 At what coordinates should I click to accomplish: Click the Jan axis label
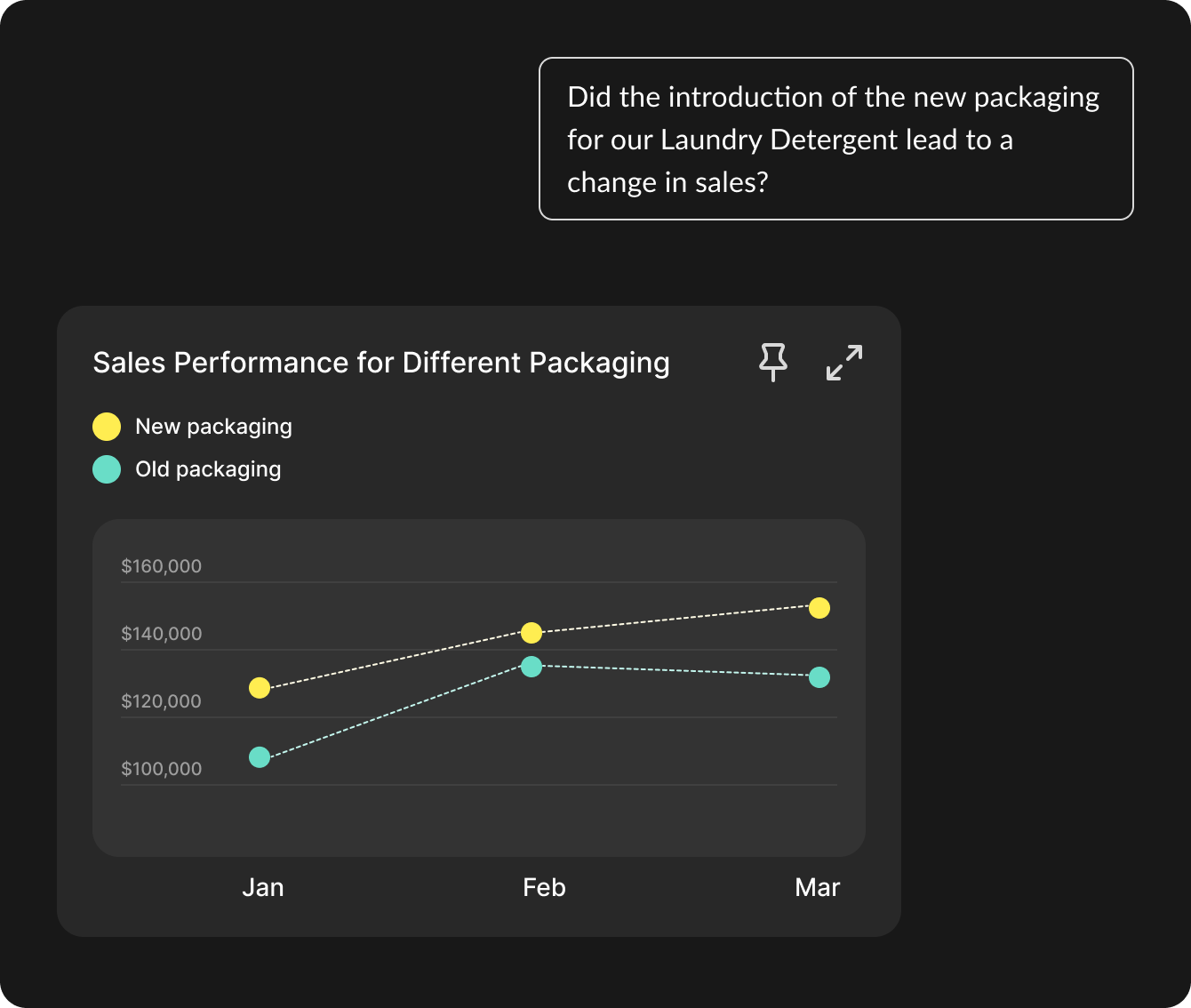[263, 887]
